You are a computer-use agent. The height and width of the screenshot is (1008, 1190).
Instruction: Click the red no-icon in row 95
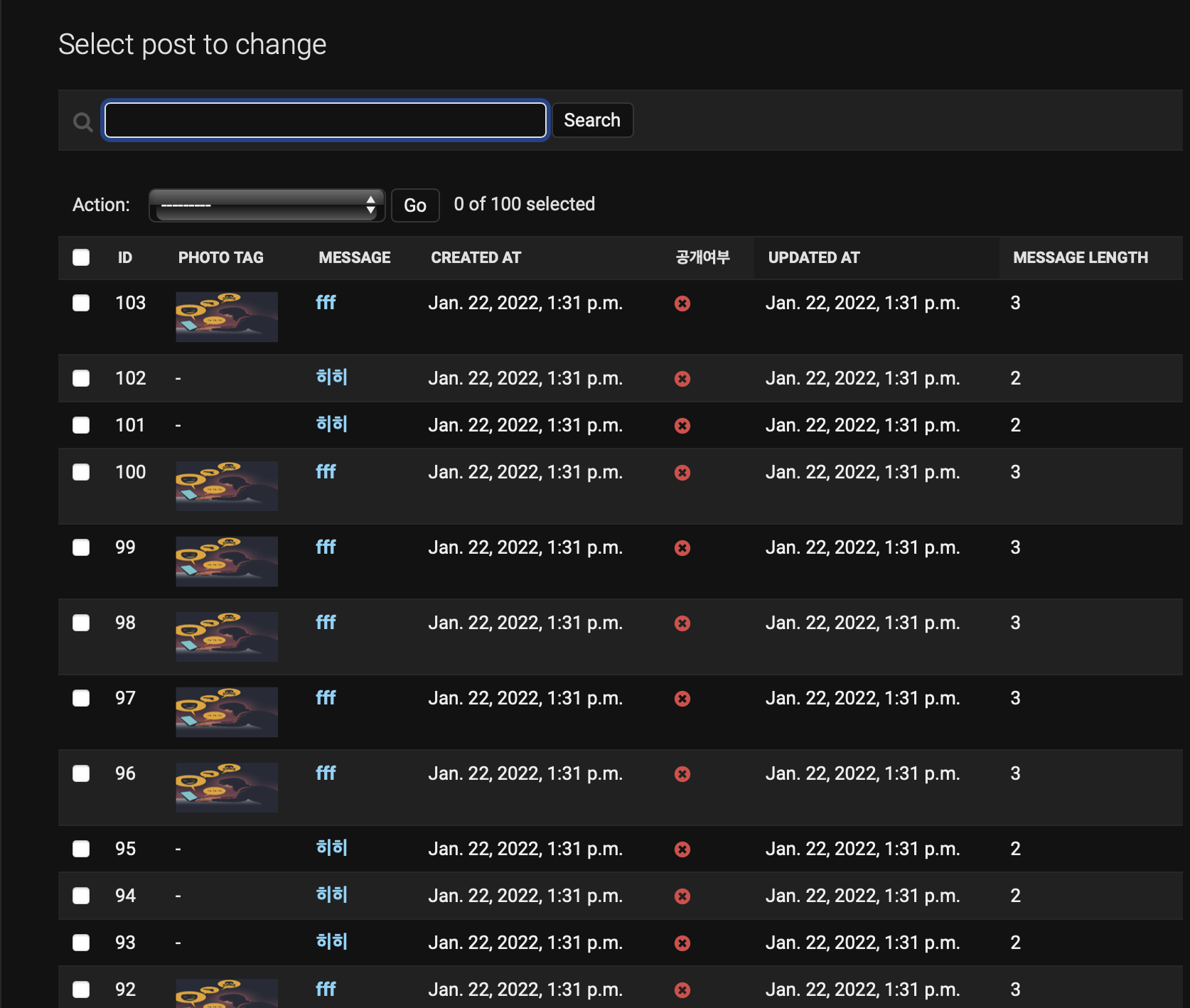(682, 849)
